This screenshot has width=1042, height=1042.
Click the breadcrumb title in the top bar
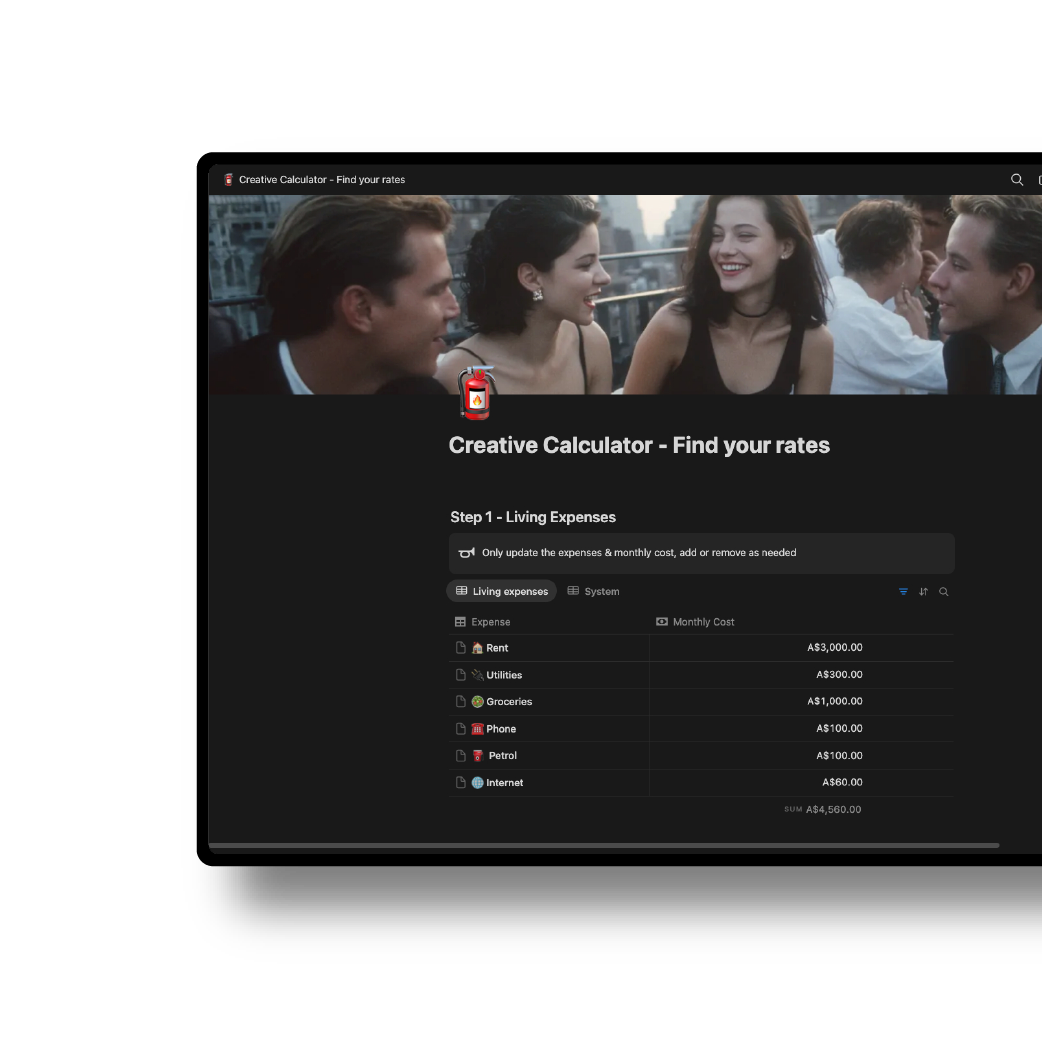click(322, 179)
